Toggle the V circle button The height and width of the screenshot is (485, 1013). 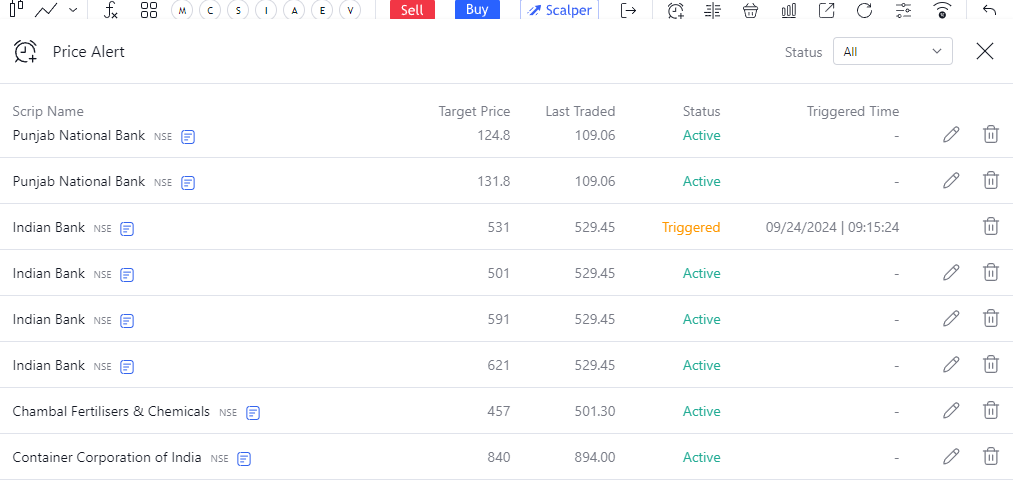[350, 10]
